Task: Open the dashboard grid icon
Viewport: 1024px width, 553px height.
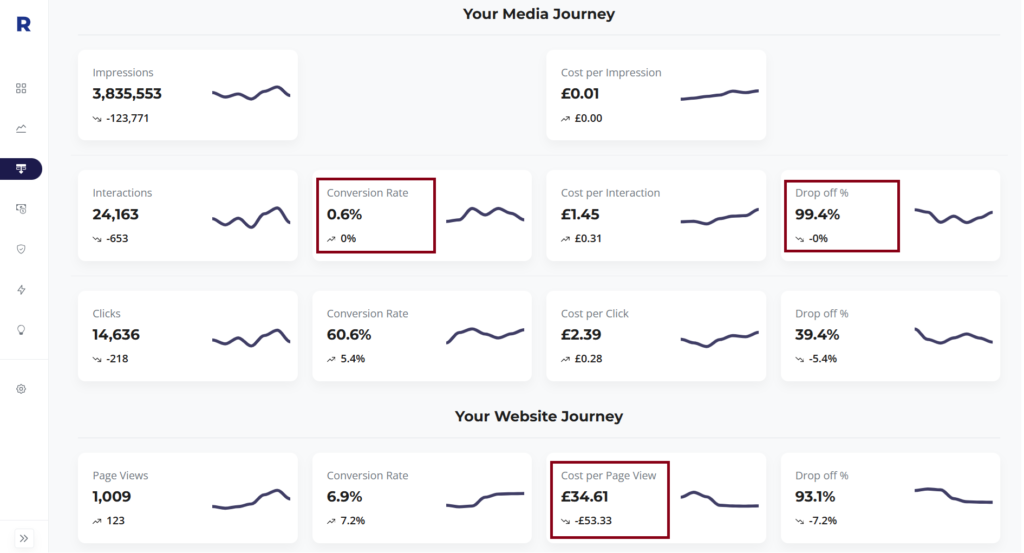Action: pos(21,88)
